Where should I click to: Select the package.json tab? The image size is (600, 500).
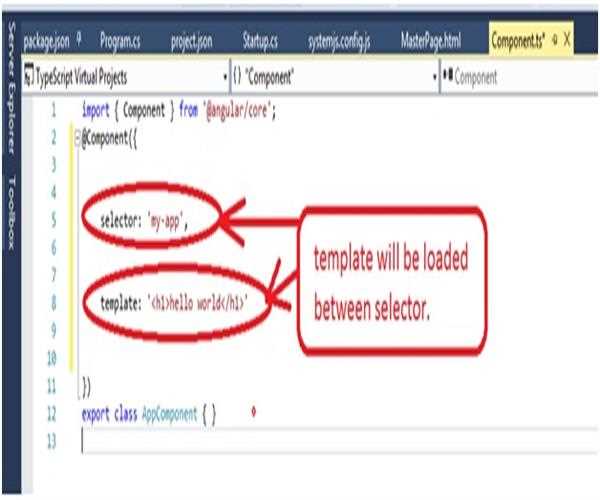coord(44,40)
